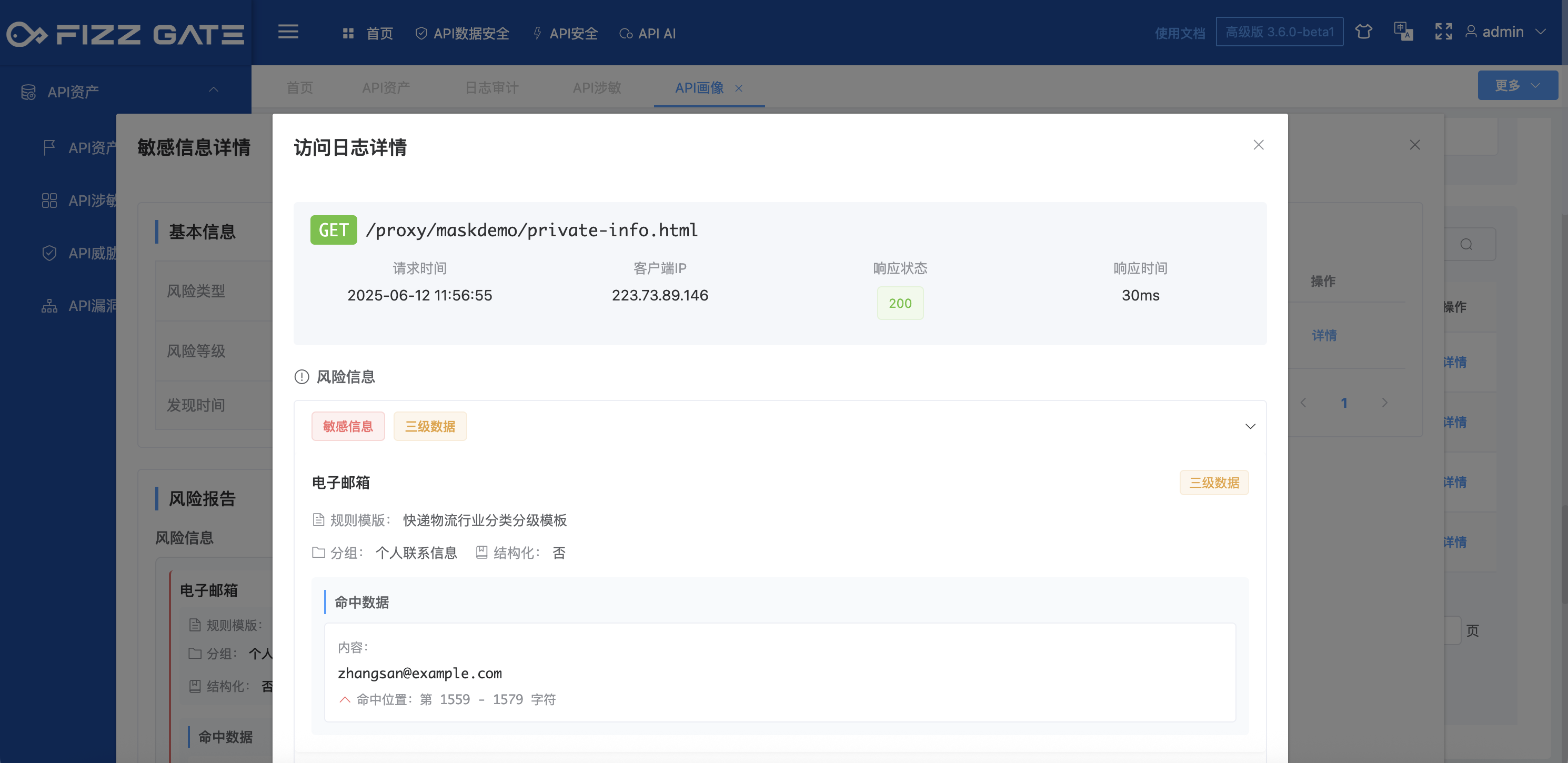Open the 更多 dropdown button

coord(1517,85)
